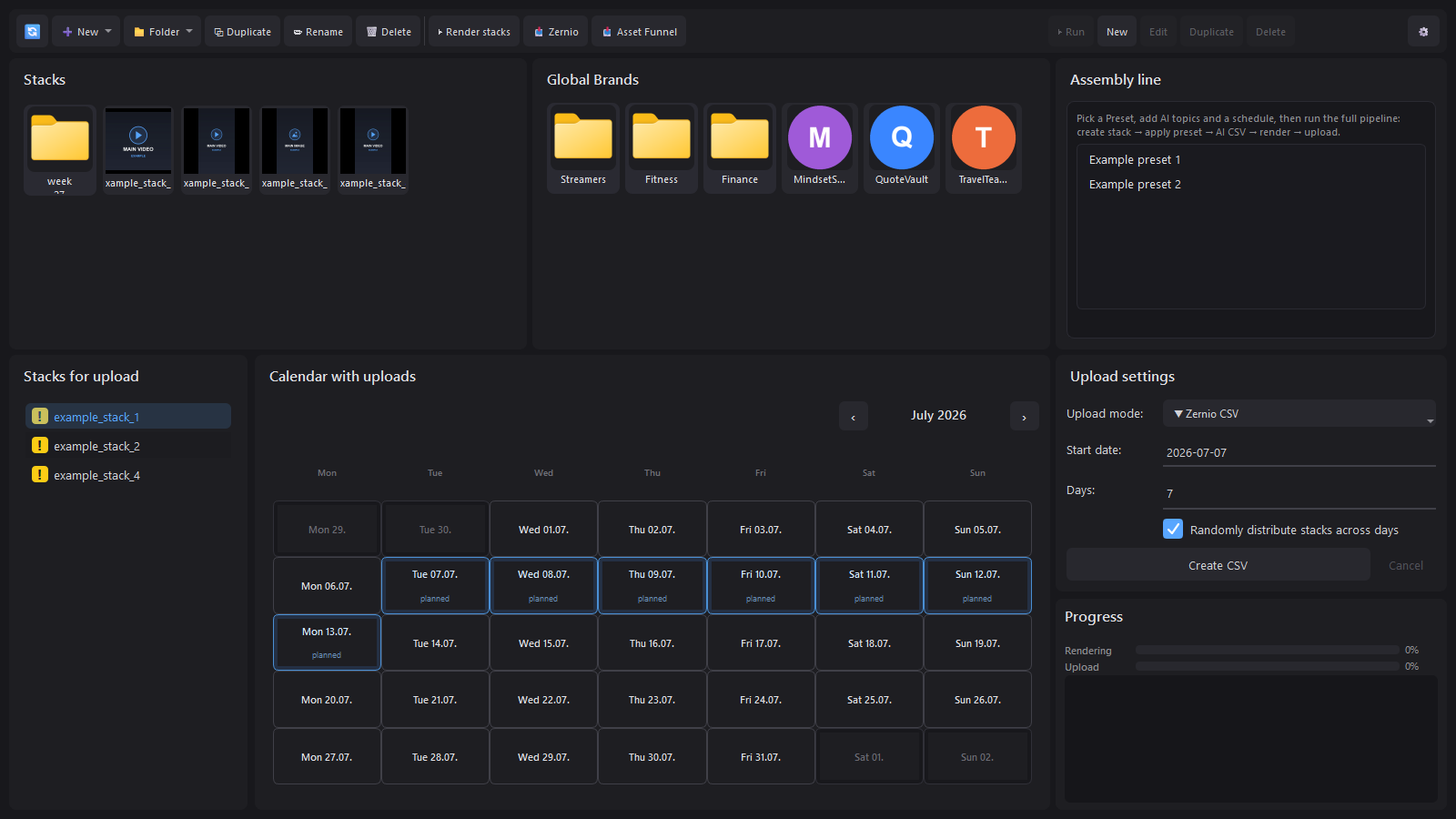Click calendar day Tue 21.07.

(x=435, y=699)
